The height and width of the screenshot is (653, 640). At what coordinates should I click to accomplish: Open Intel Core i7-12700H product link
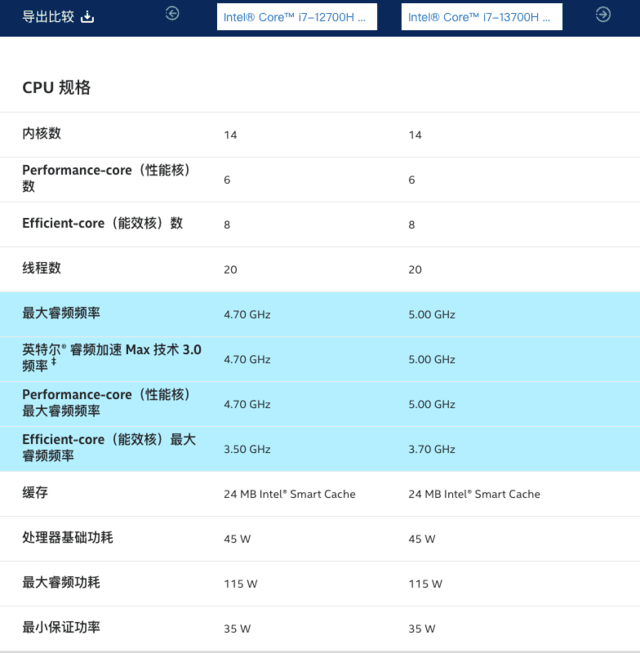coord(297,17)
